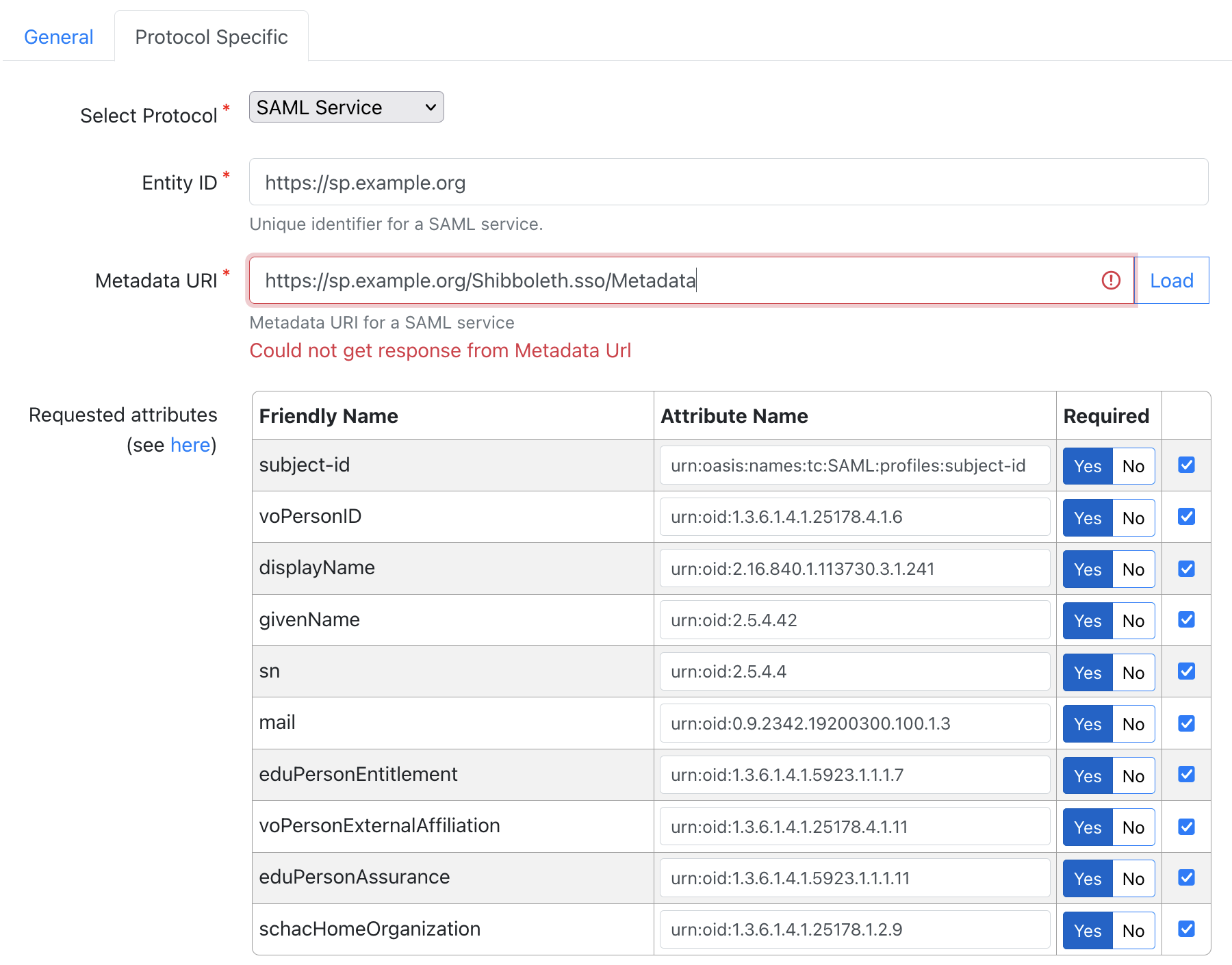
Task: Edit the givenName attribute name field
Action: [854, 620]
